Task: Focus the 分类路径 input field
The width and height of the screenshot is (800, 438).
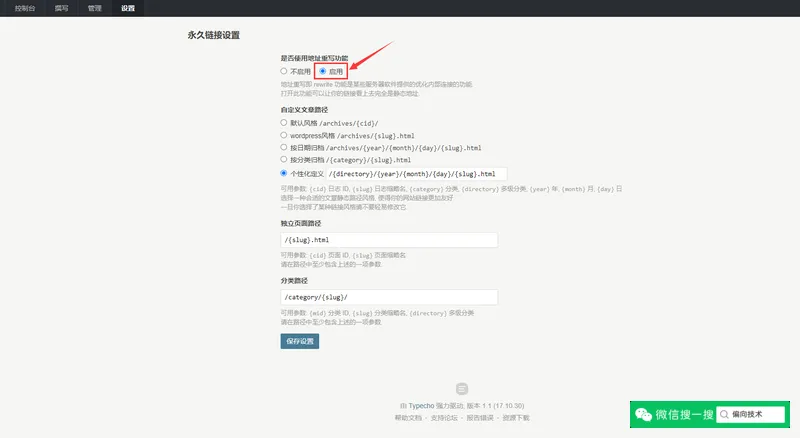Action: (x=389, y=297)
